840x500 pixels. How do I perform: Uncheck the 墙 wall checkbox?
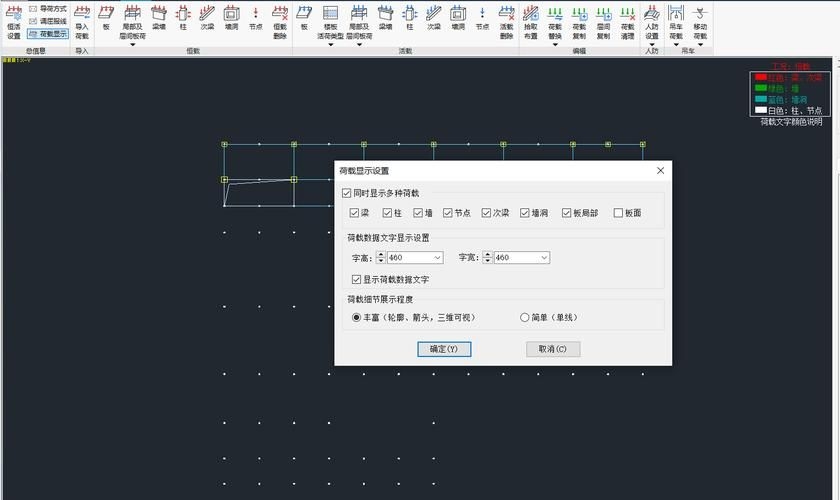(418, 213)
